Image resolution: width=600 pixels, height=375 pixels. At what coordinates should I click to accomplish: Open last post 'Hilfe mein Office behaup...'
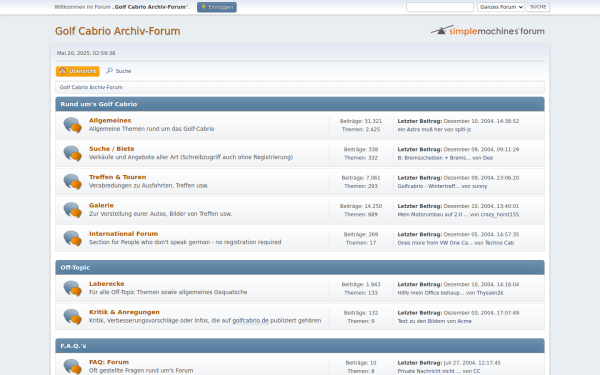click(x=431, y=293)
